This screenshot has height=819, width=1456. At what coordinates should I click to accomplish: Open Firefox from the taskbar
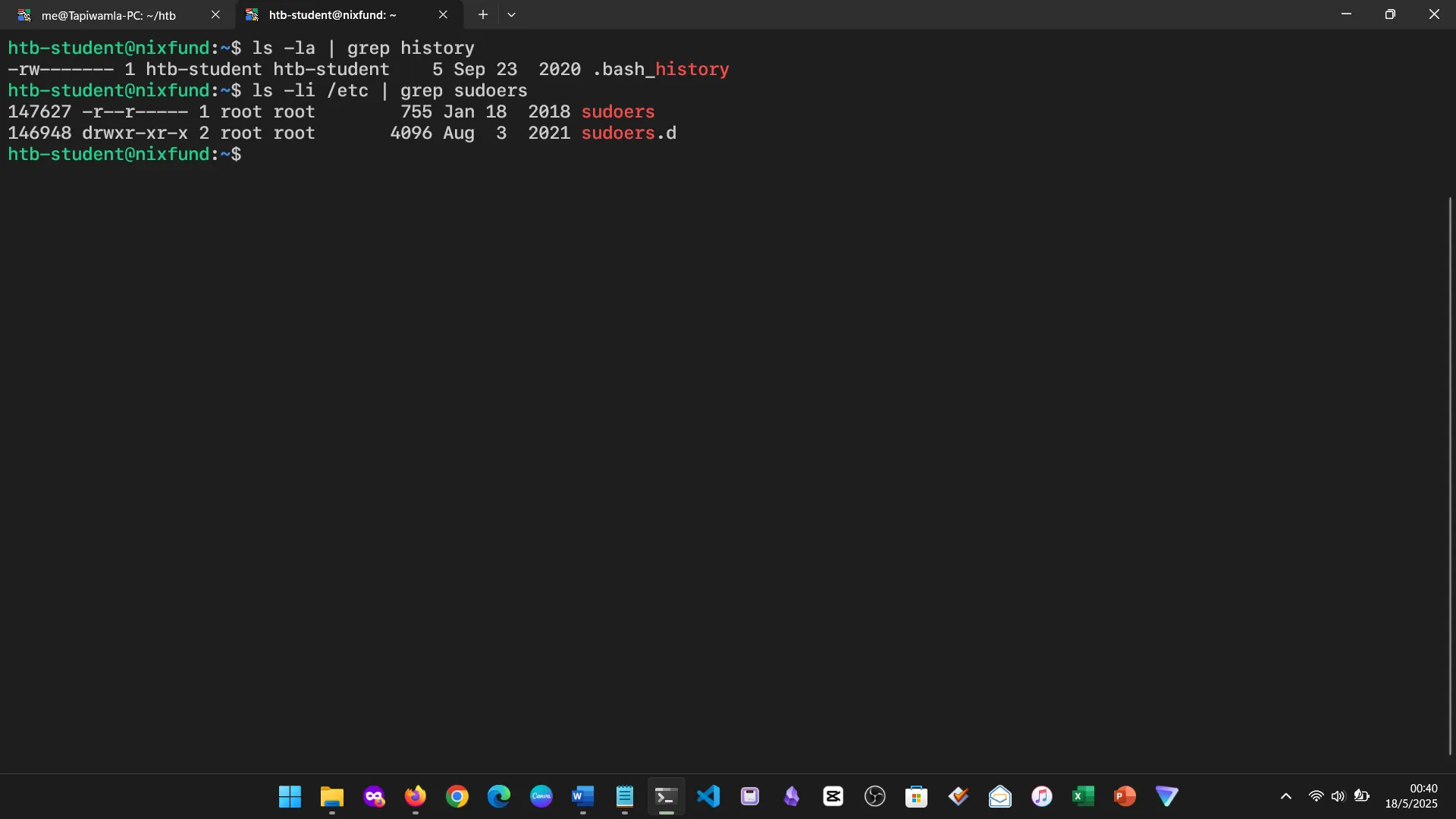[416, 796]
